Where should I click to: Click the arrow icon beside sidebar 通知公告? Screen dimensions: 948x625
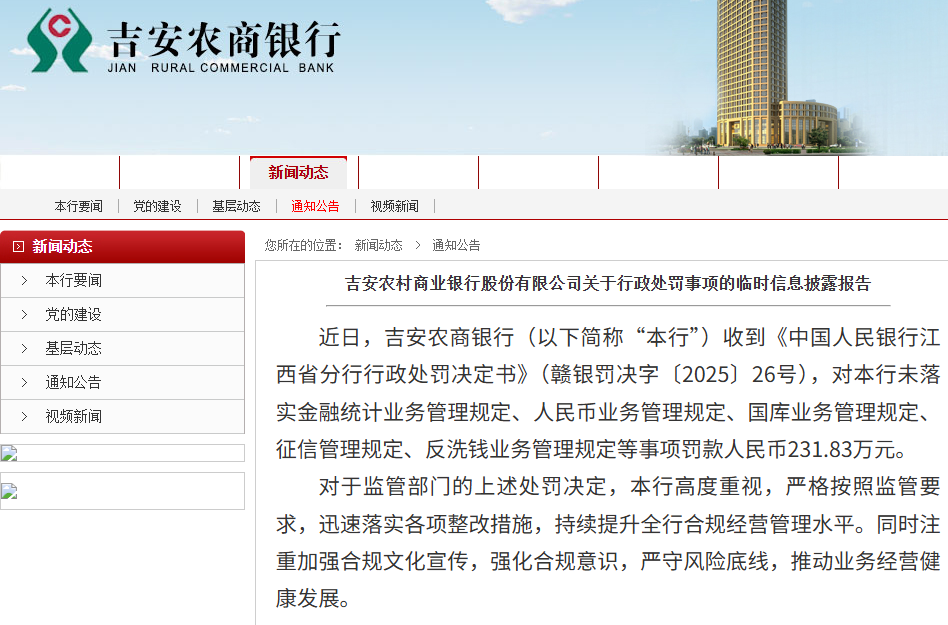click(x=24, y=383)
